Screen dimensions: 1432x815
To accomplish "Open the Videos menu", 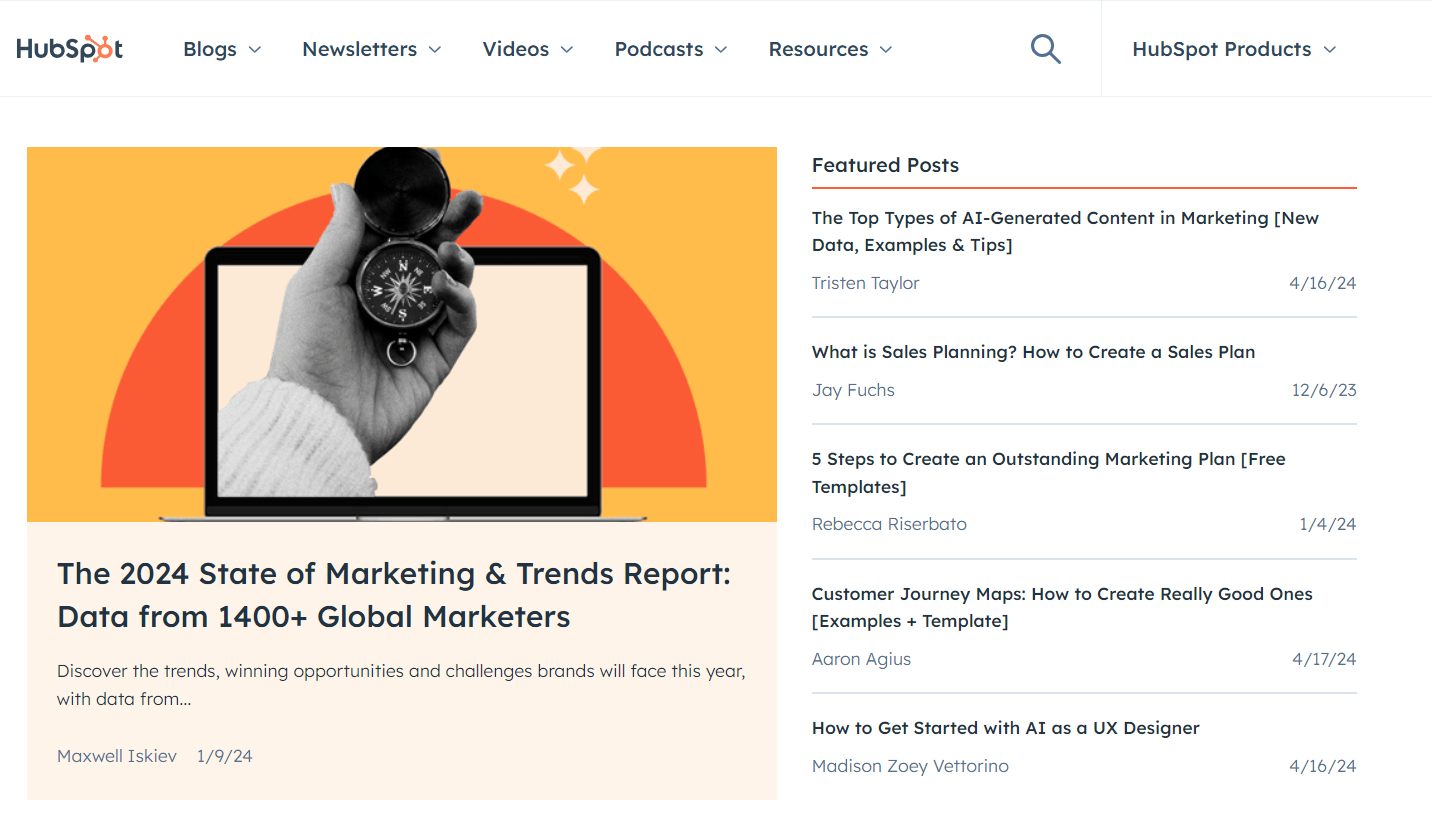I will point(527,49).
